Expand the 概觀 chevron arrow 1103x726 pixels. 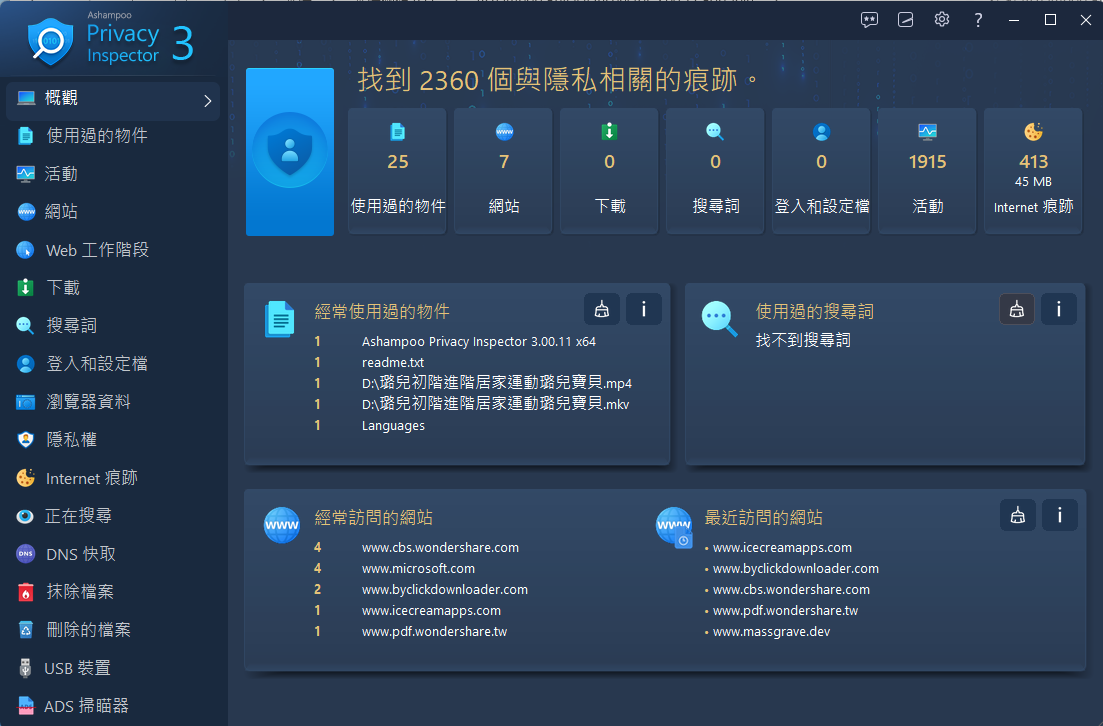point(208,101)
